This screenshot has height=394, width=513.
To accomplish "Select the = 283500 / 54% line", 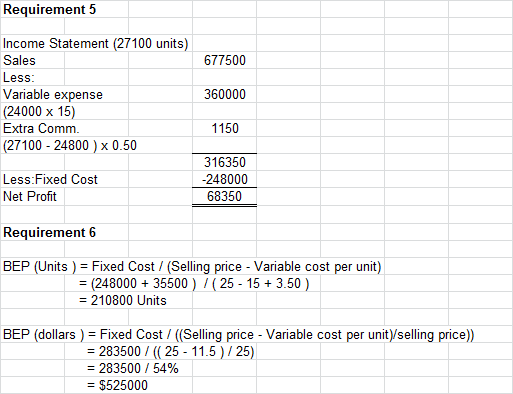I will tap(133, 369).
